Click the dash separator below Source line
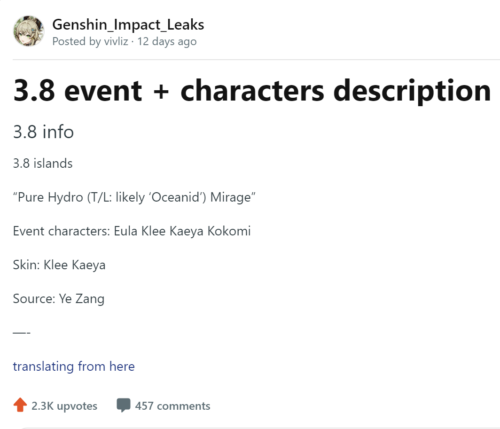The height and width of the screenshot is (429, 500). (22, 333)
